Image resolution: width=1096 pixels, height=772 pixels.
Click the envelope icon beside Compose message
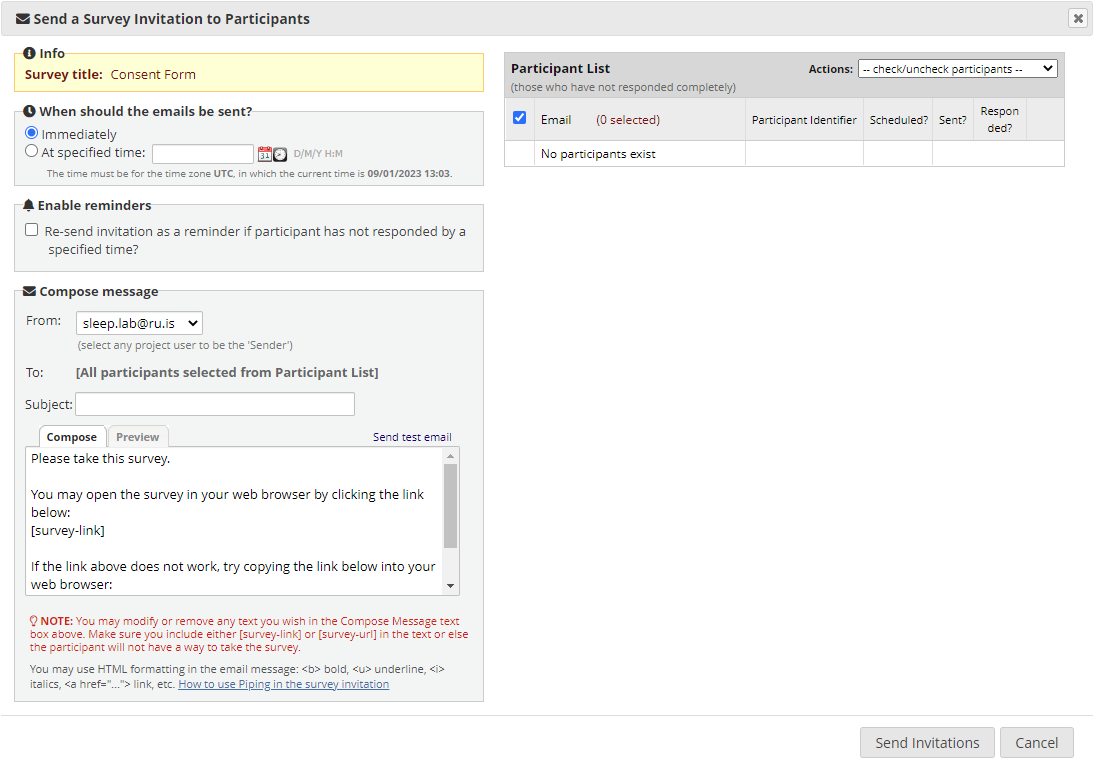tap(29, 292)
